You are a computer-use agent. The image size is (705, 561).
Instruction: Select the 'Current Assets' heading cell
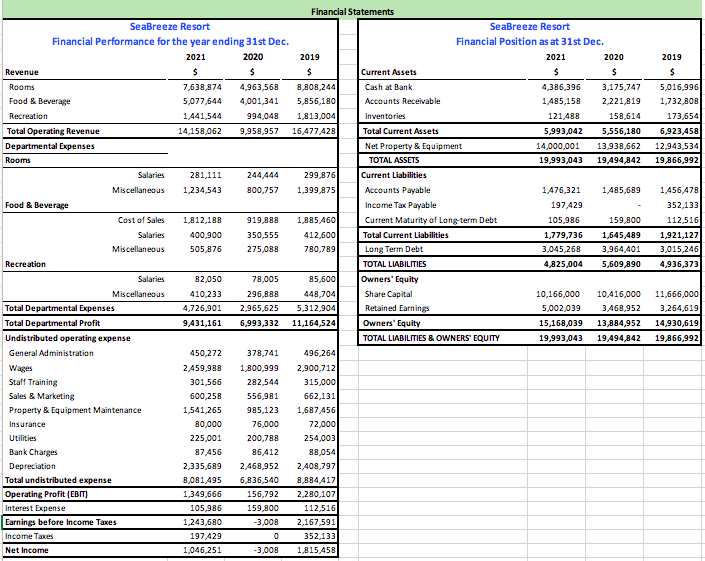(x=388, y=72)
